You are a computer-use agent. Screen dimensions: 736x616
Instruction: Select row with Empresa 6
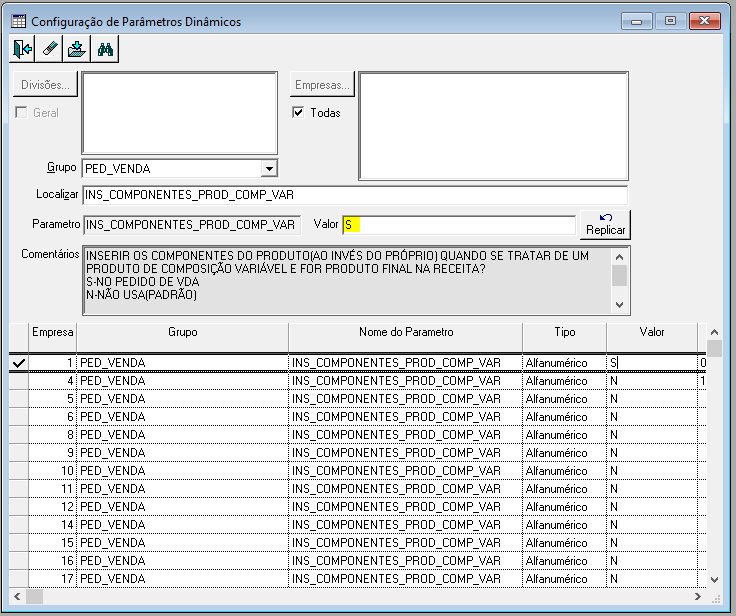[x=357, y=417]
